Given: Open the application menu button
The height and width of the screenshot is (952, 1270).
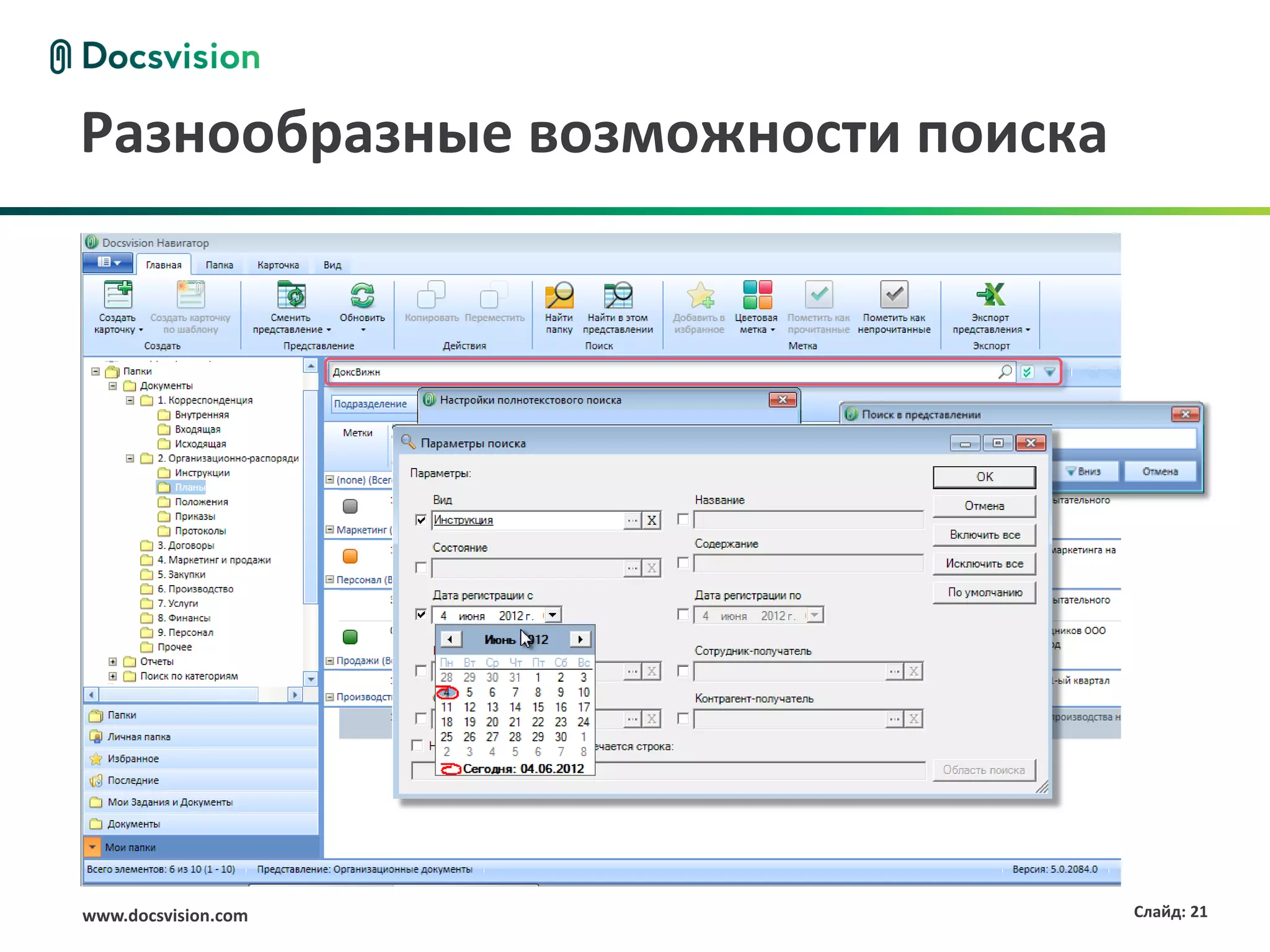Looking at the screenshot, I should (109, 263).
